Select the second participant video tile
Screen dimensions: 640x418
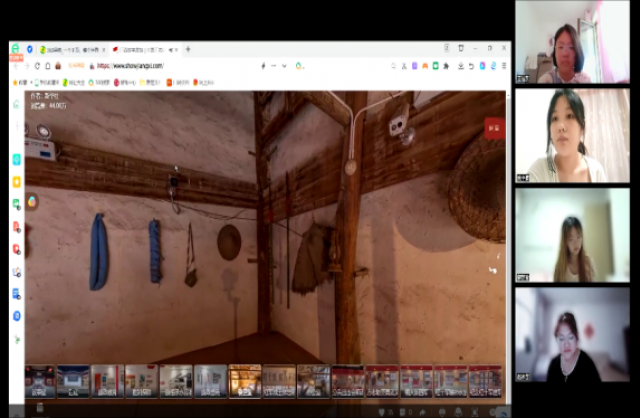[x=572, y=136]
